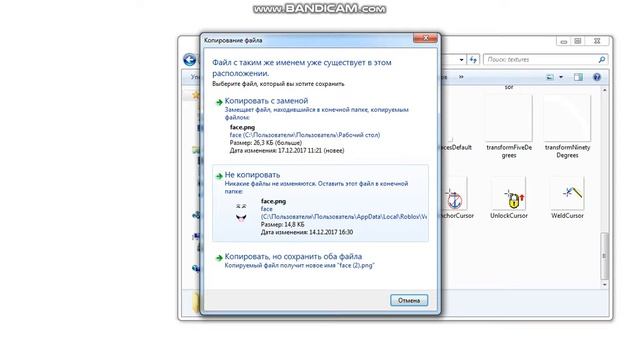Select the transformFiveDegrees file
Screen dimensions: 640x360
(x=509, y=127)
